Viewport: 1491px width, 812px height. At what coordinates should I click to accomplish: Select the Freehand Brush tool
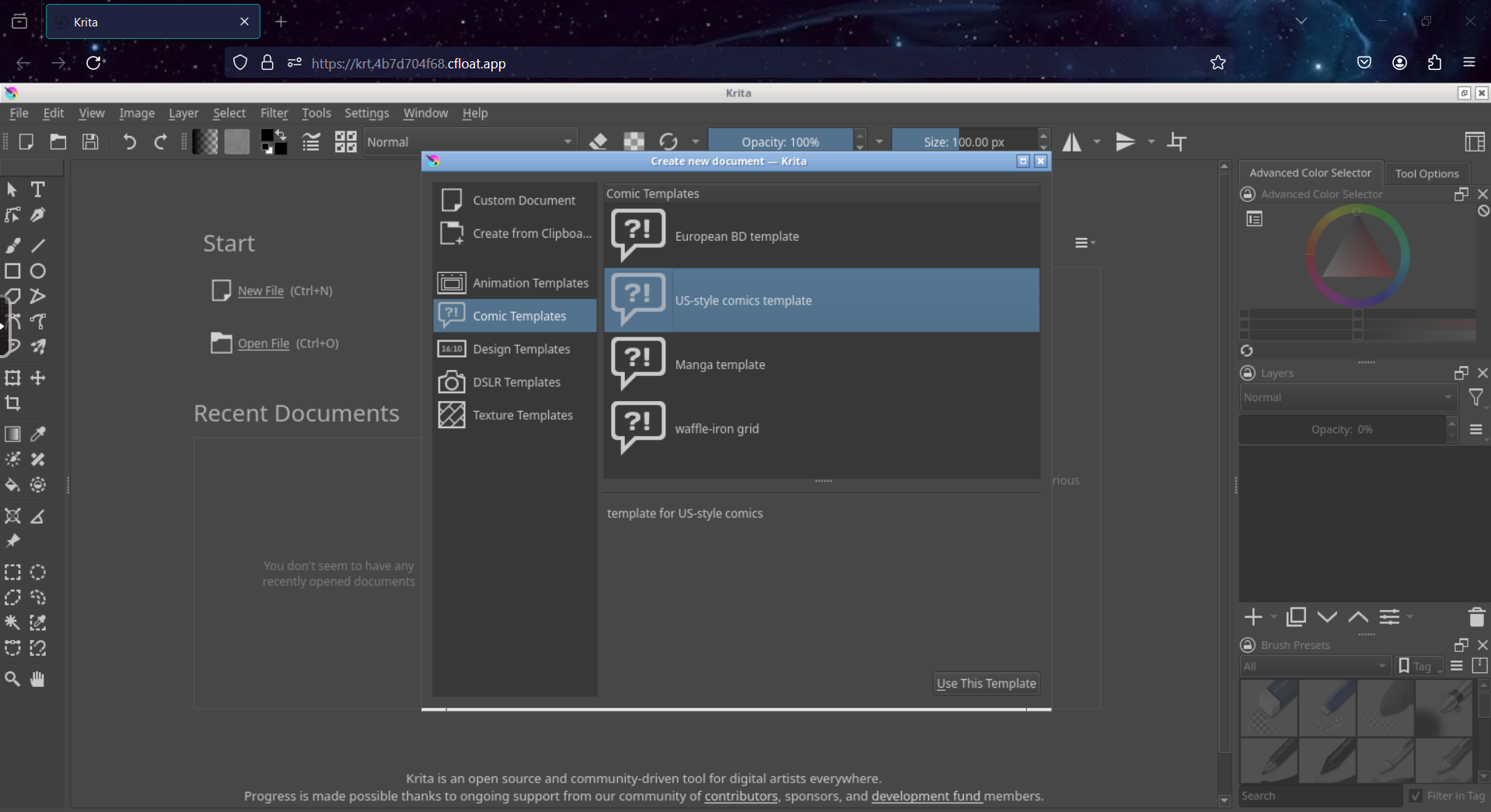[x=12, y=246]
